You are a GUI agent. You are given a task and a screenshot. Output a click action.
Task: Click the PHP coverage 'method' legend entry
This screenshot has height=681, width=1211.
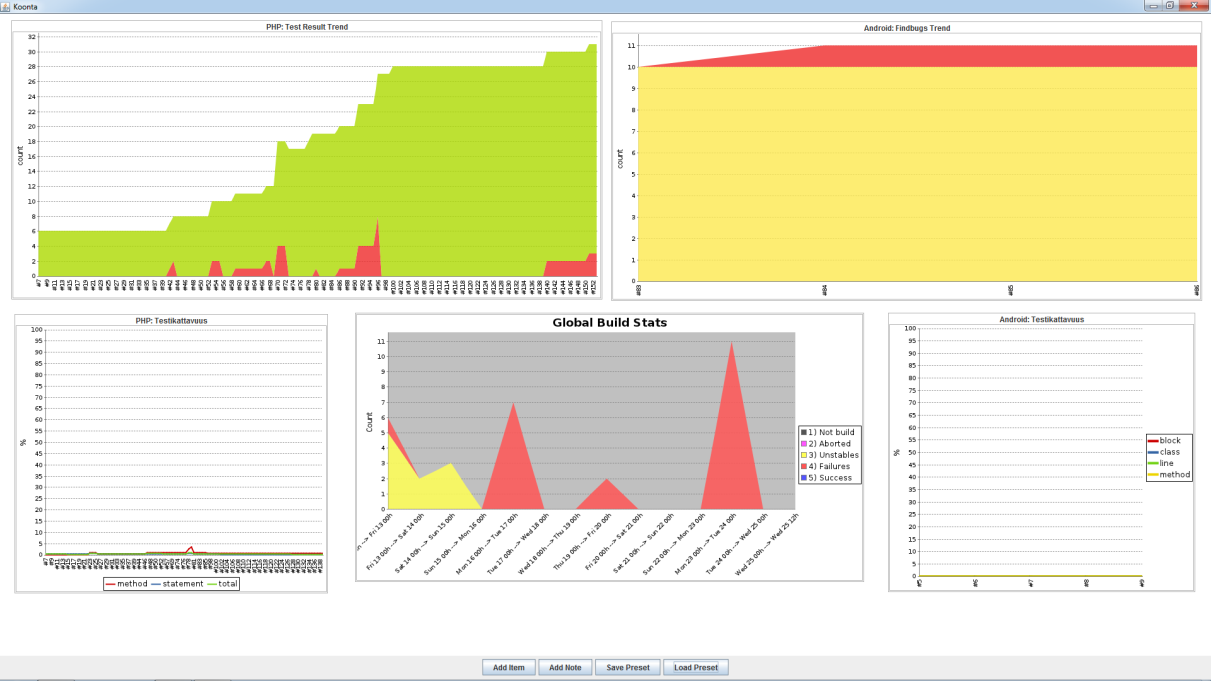click(126, 584)
